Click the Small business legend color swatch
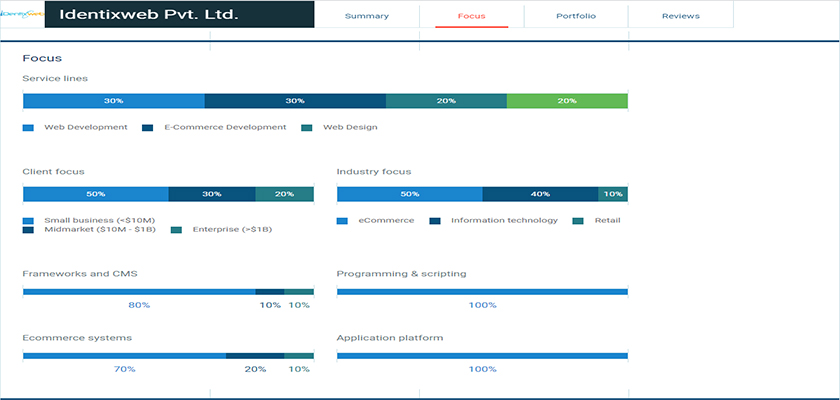This screenshot has height=400, width=840. [28, 221]
